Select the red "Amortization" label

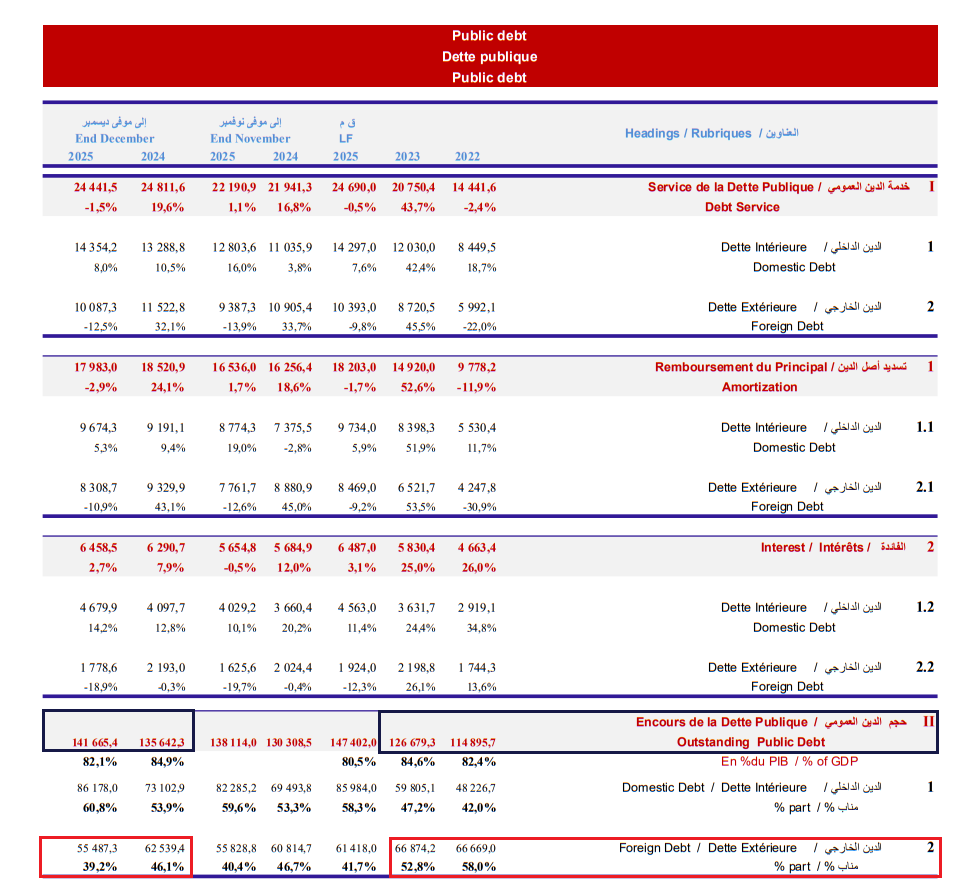759,387
